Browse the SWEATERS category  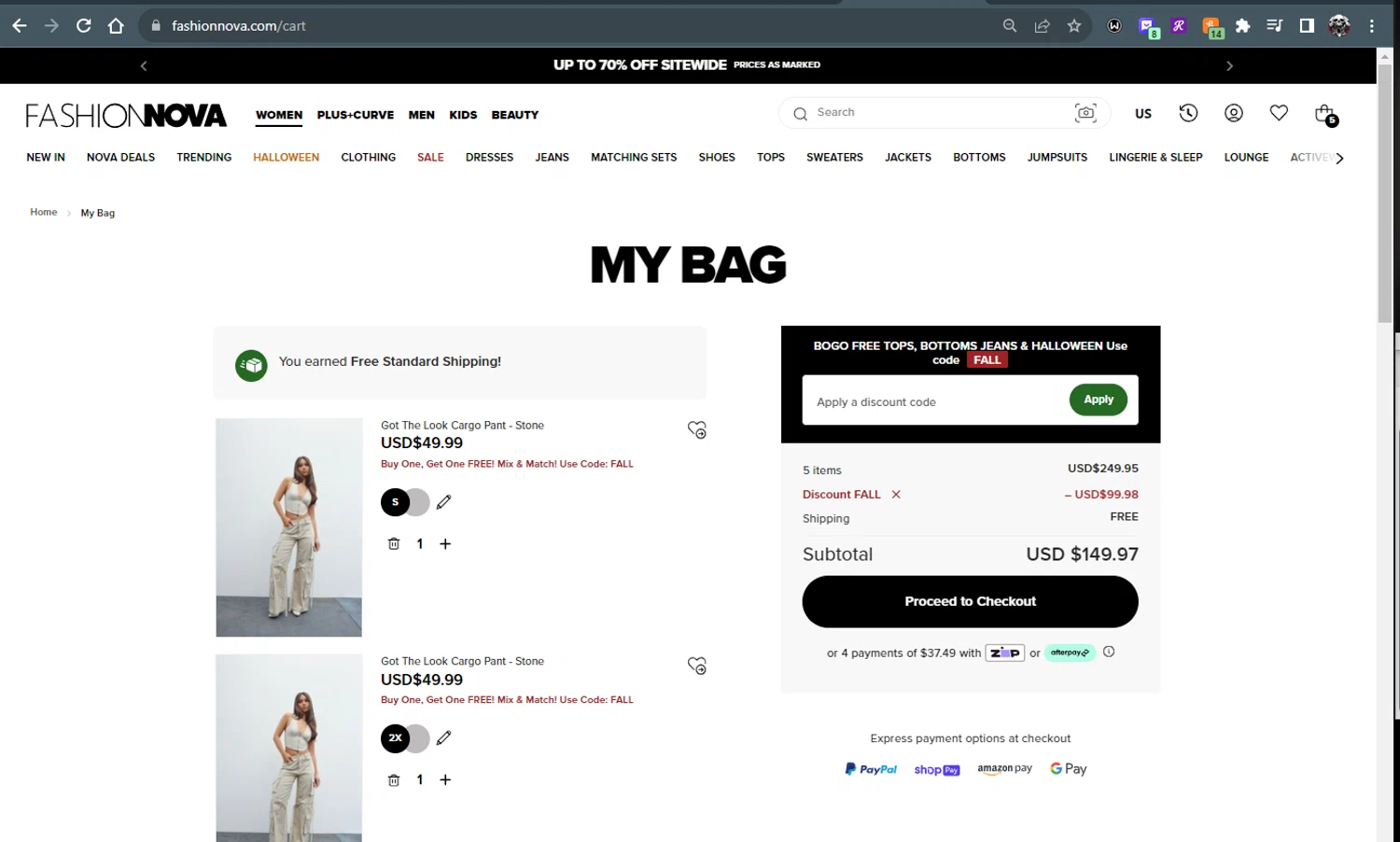[835, 158]
